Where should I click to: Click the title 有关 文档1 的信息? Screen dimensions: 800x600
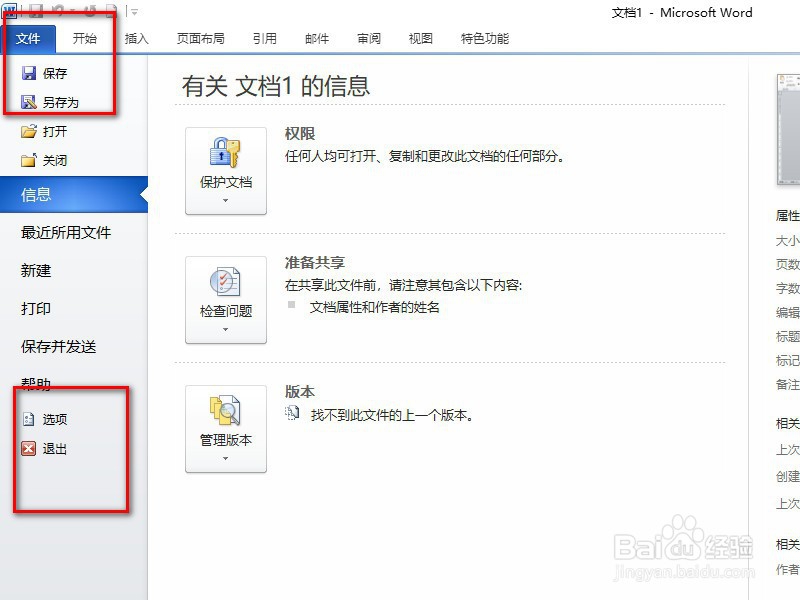tap(276, 86)
